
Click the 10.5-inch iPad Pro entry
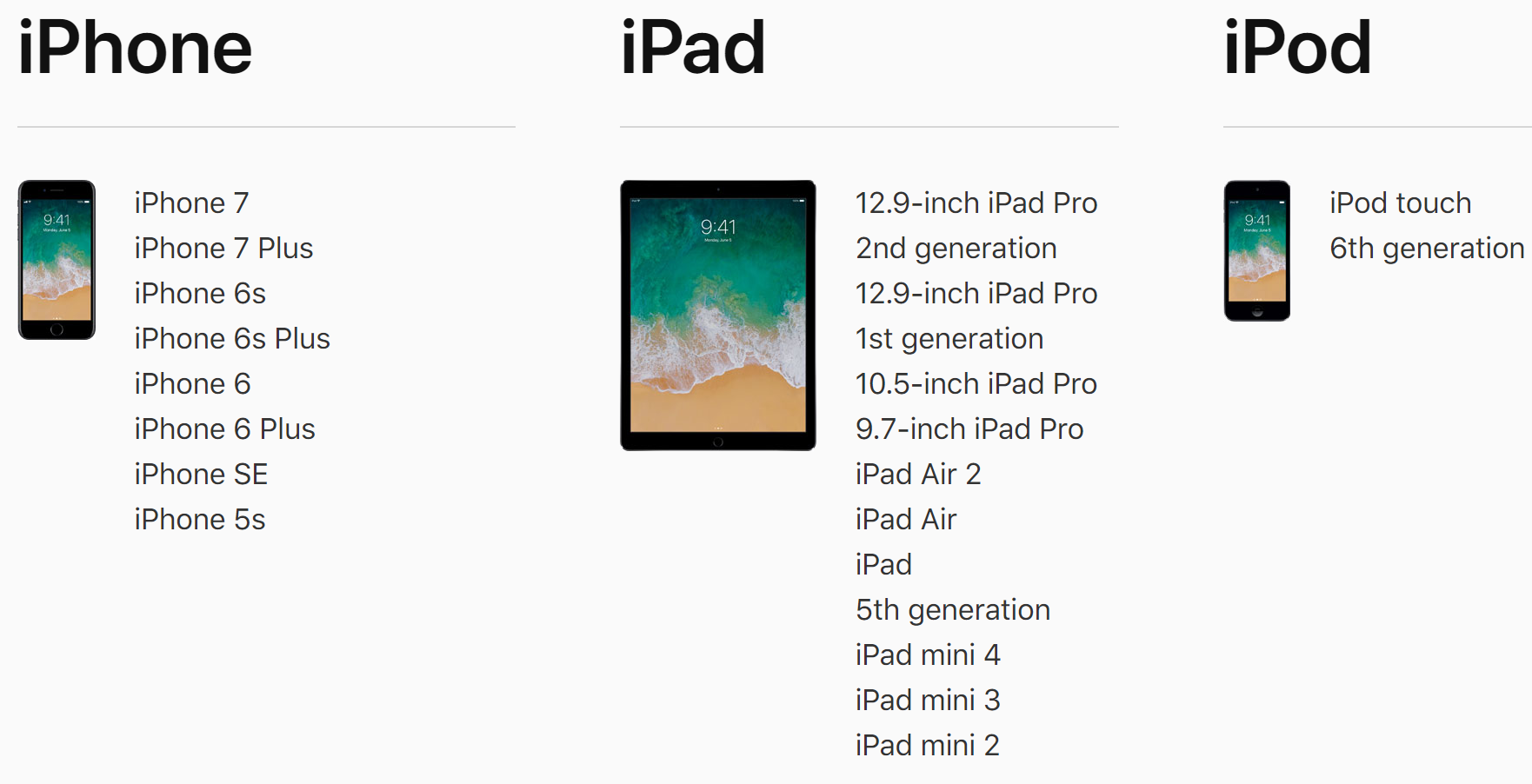(976, 384)
